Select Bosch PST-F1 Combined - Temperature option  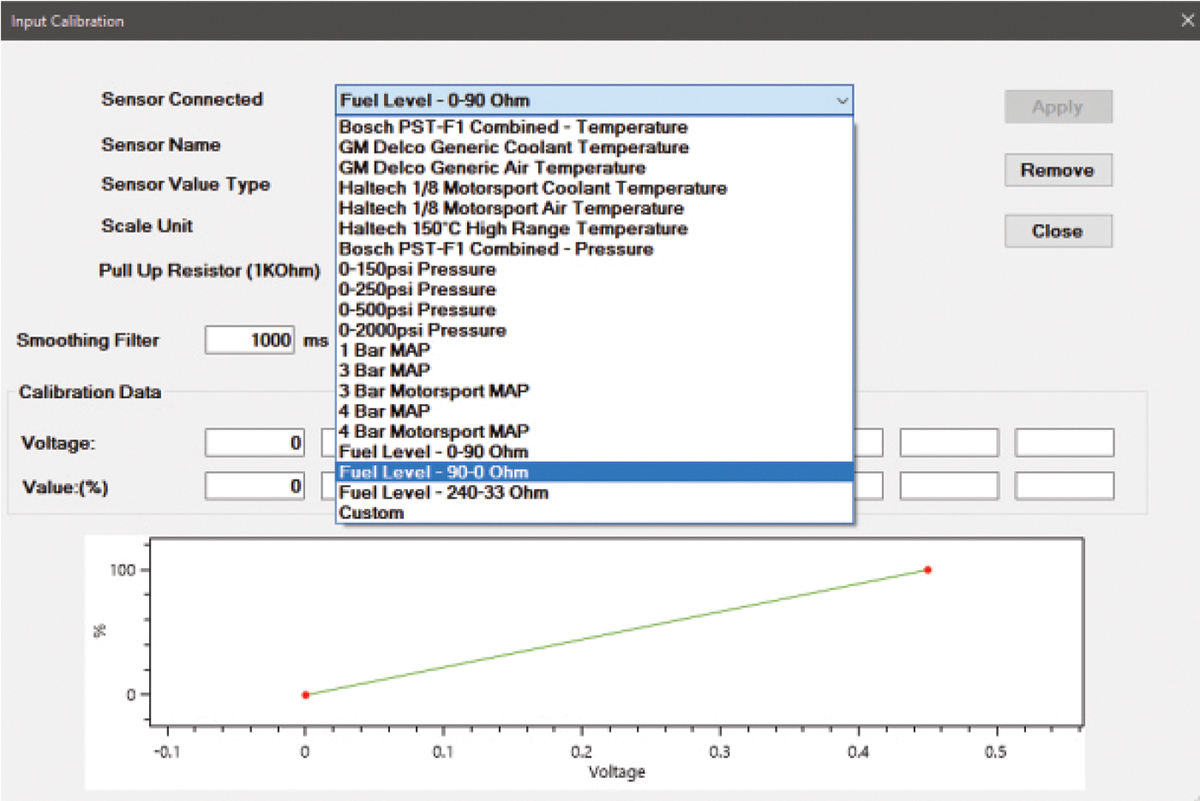coord(594,128)
